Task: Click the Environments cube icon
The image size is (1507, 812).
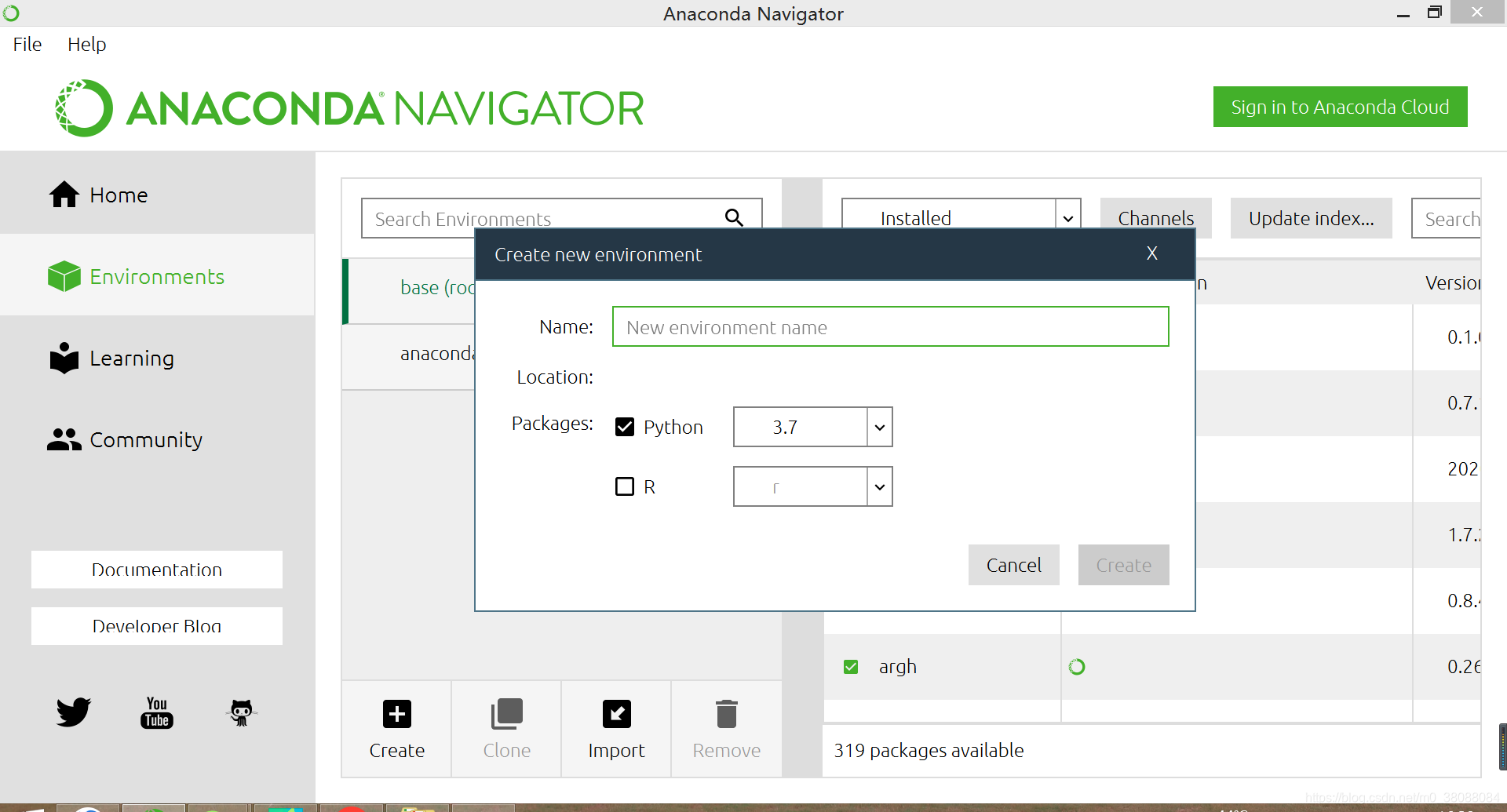Action: coord(64,276)
